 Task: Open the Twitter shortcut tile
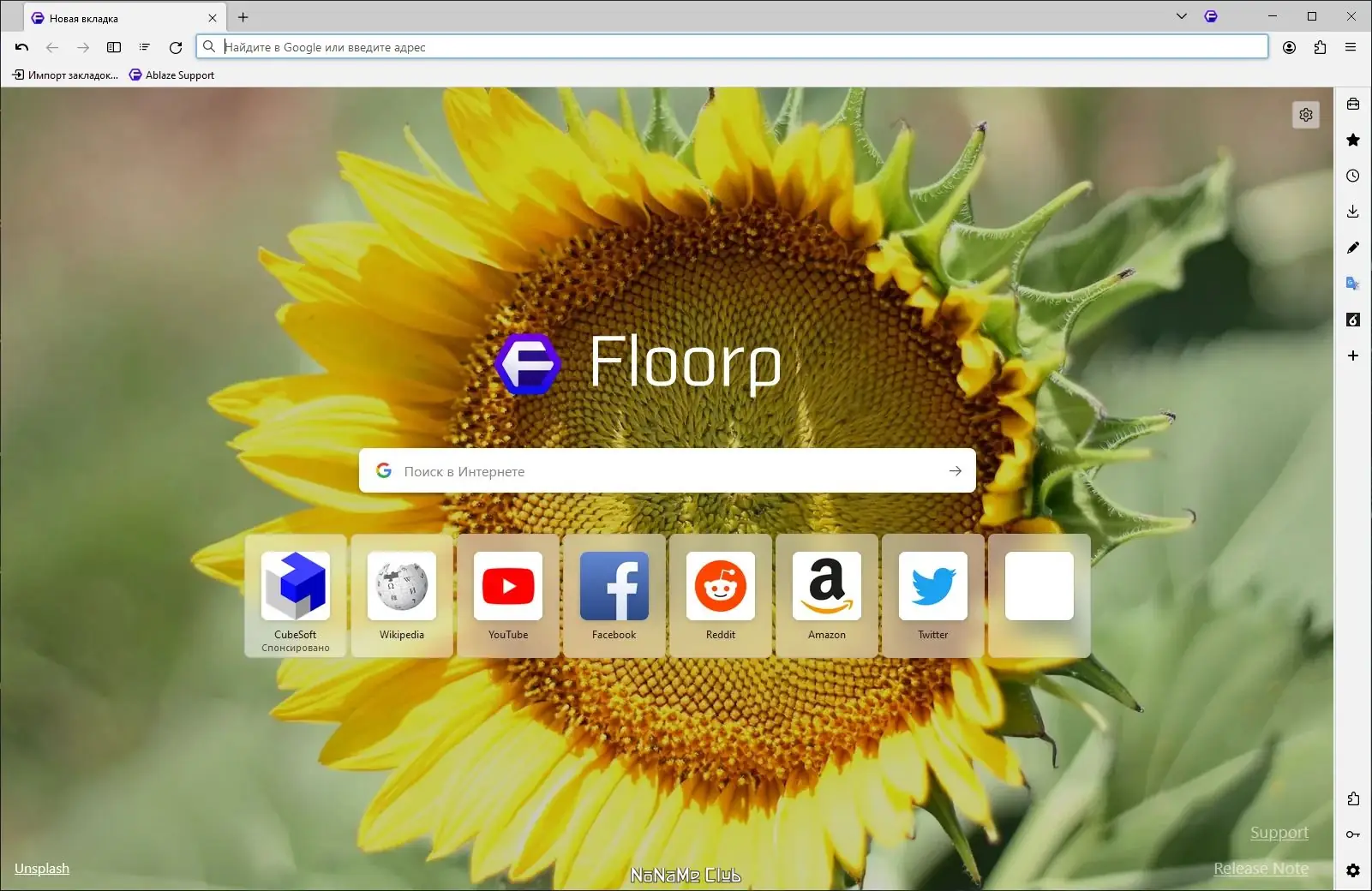933,595
